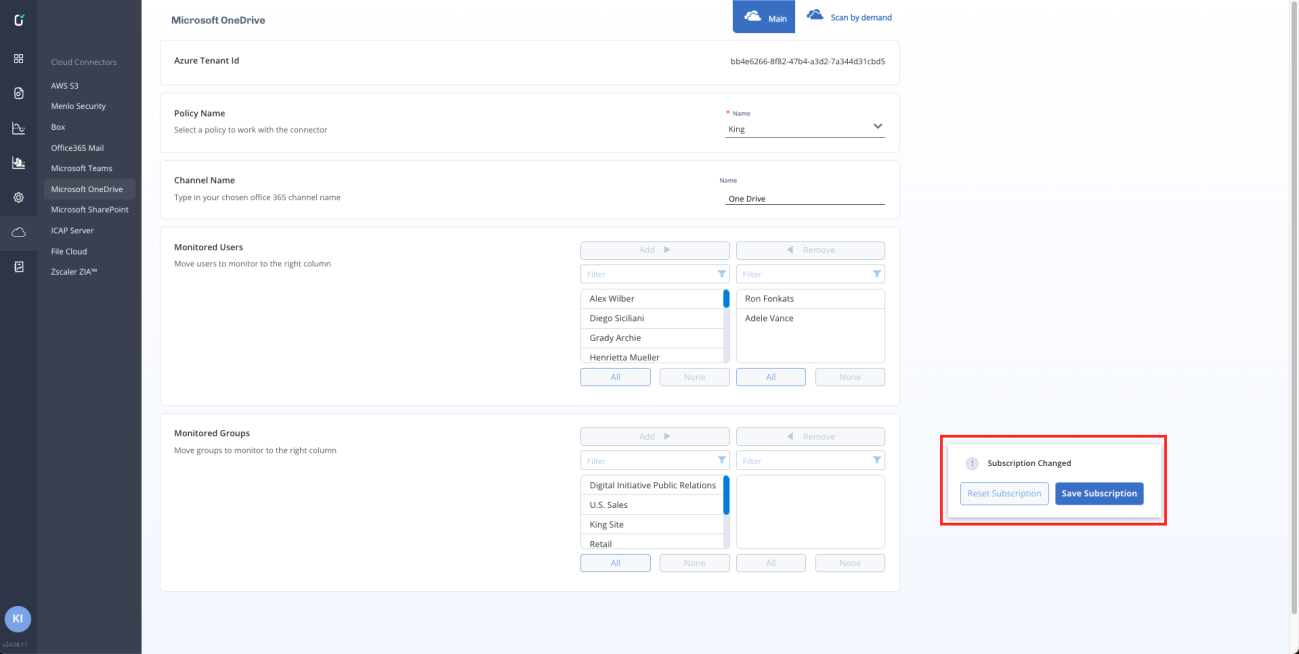Click Save Subscription button
This screenshot has width=1299, height=654.
point(1099,493)
